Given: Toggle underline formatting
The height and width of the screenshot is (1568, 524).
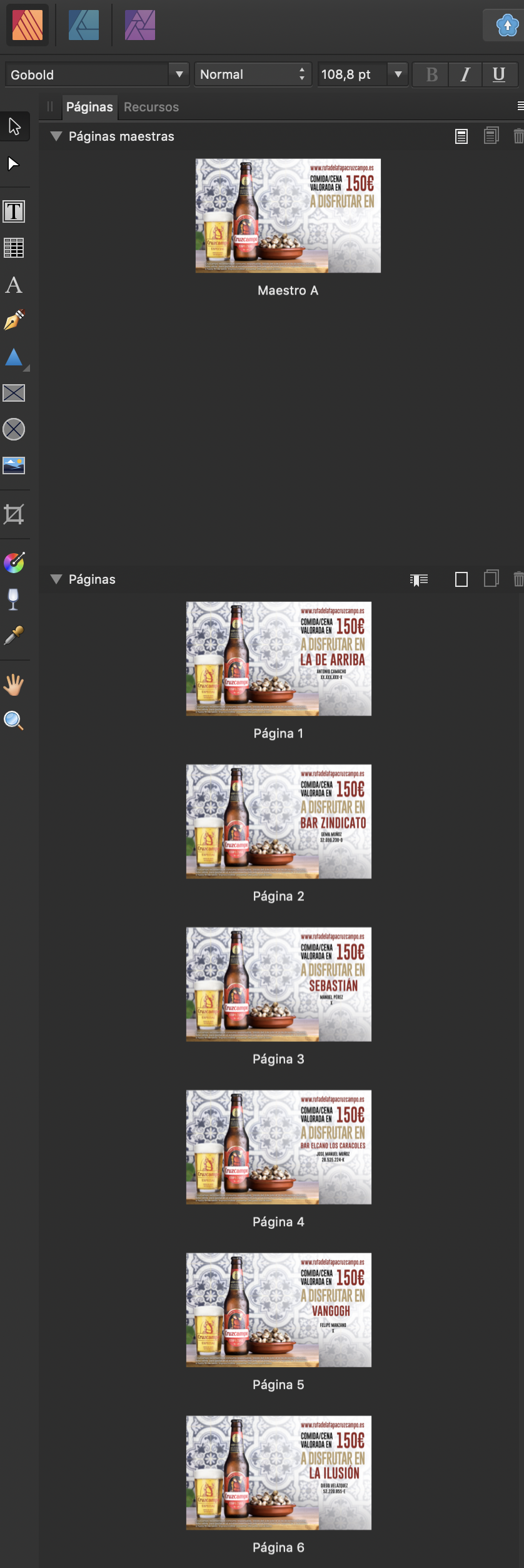Looking at the screenshot, I should pyautogui.click(x=499, y=74).
